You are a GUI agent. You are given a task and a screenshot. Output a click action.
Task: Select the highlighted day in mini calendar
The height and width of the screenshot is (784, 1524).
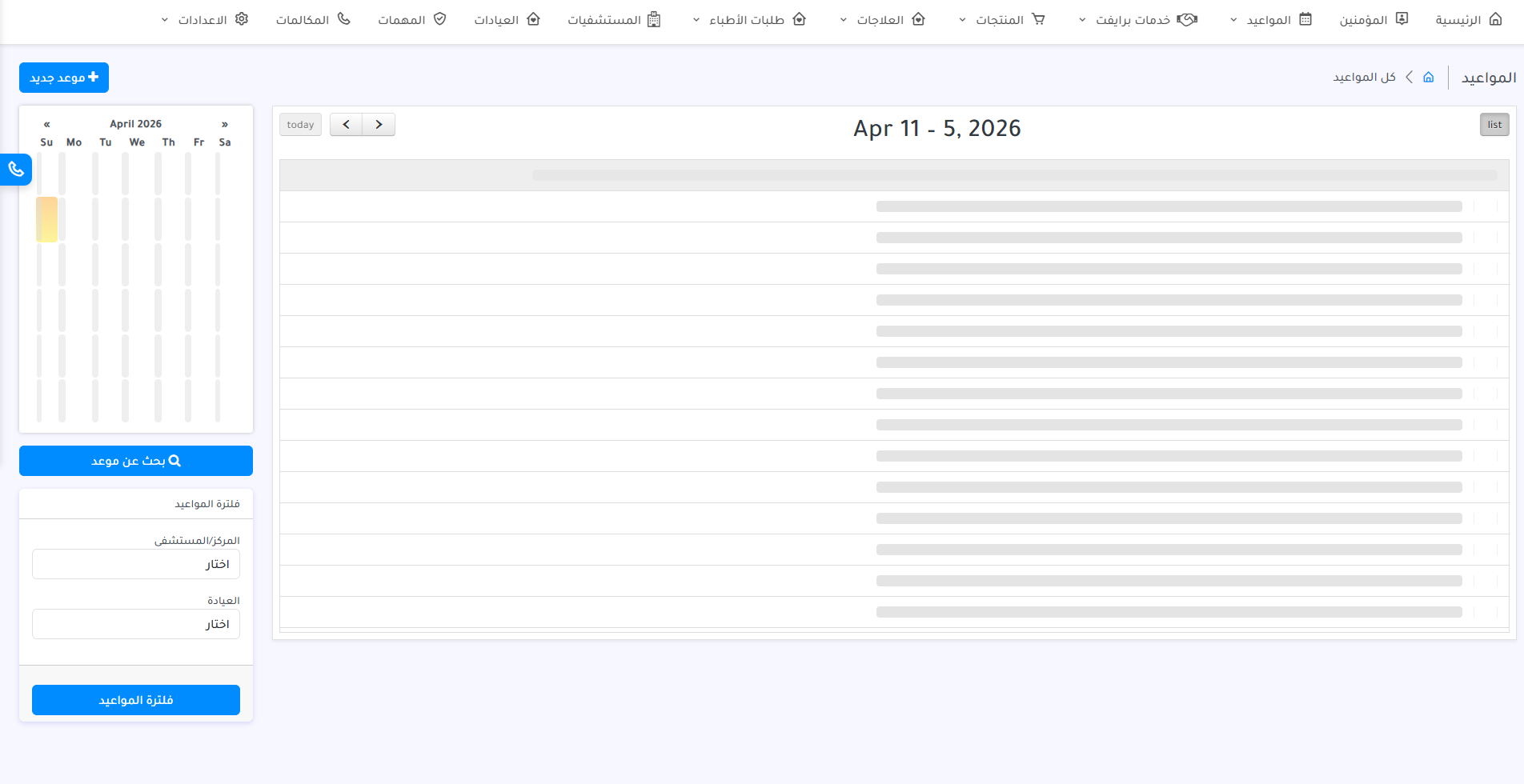[x=46, y=219]
